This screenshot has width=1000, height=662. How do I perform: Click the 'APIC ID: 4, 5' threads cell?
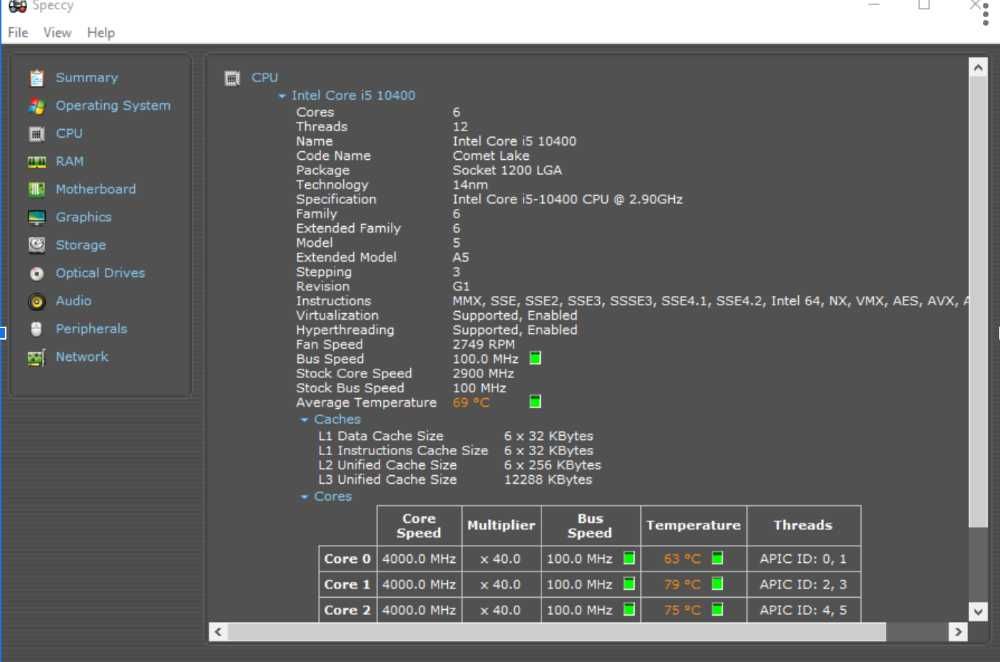pyautogui.click(x=803, y=610)
